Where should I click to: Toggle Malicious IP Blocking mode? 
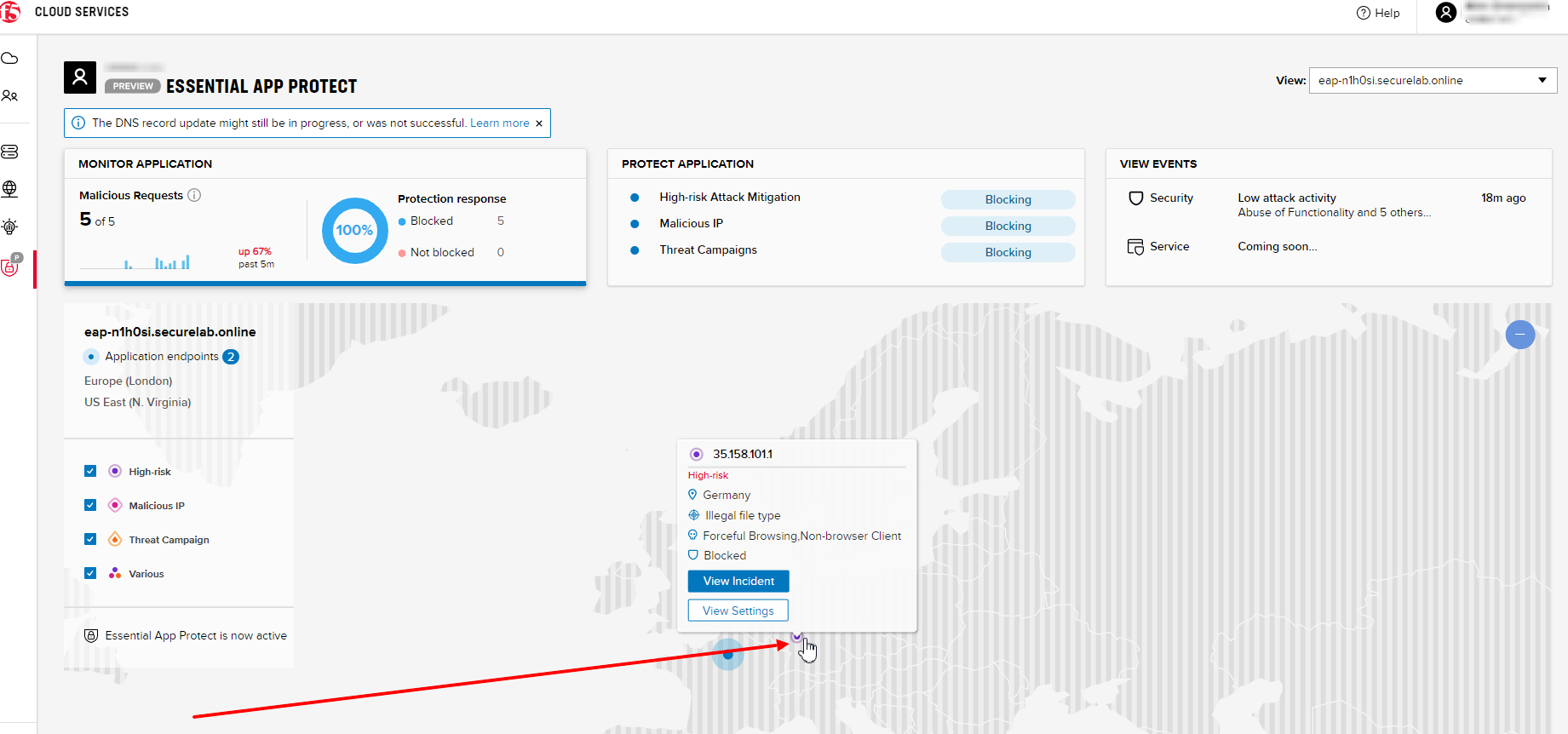pos(1008,226)
